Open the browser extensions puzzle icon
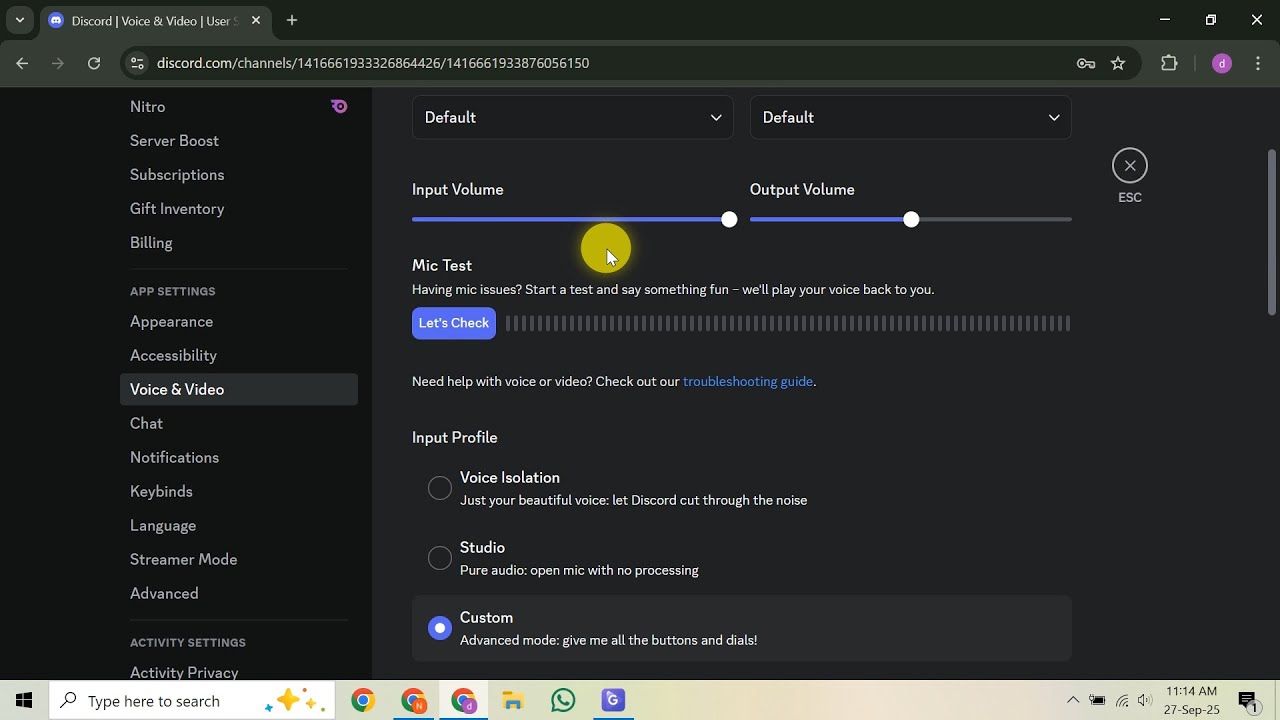Screen dimensions: 1280x720 coord(1169,63)
